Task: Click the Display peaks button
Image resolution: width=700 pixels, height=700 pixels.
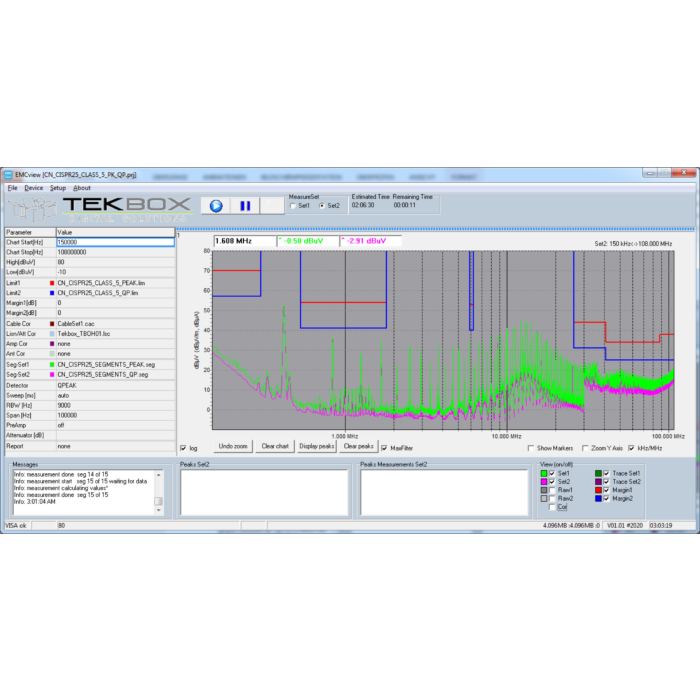Action: point(316,447)
